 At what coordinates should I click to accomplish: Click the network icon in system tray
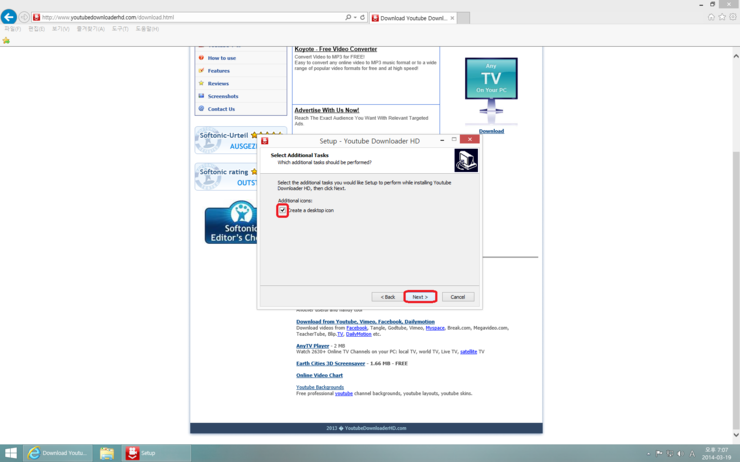[670, 454]
